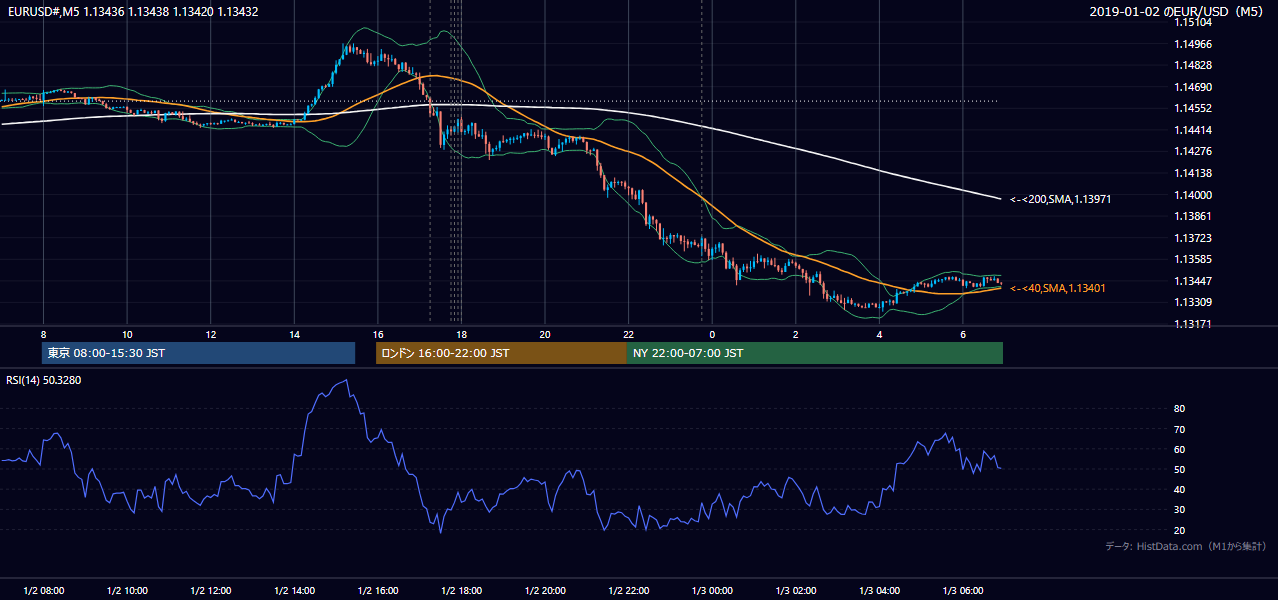Click price axis label 1.14276
This screenshot has height=600, width=1278.
pyautogui.click(x=1193, y=152)
